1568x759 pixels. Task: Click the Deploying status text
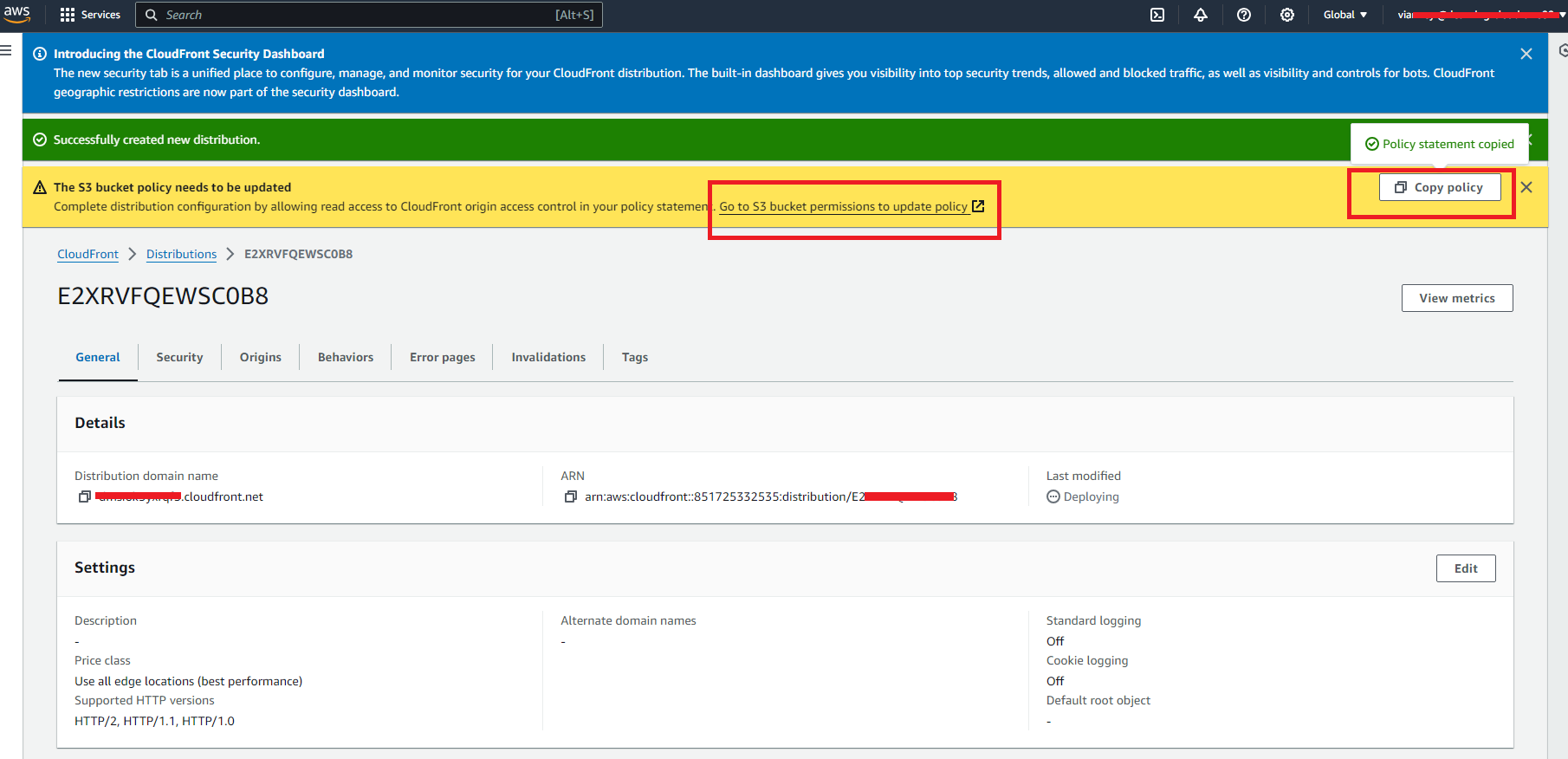[1092, 496]
